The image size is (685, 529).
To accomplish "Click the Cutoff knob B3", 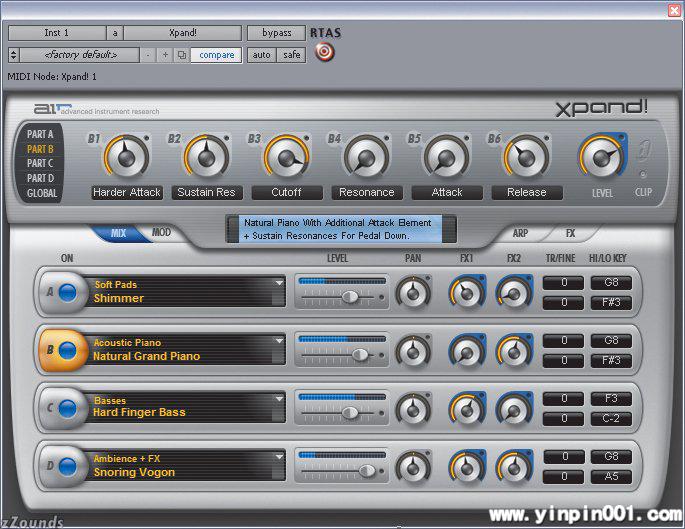I will (x=287, y=157).
